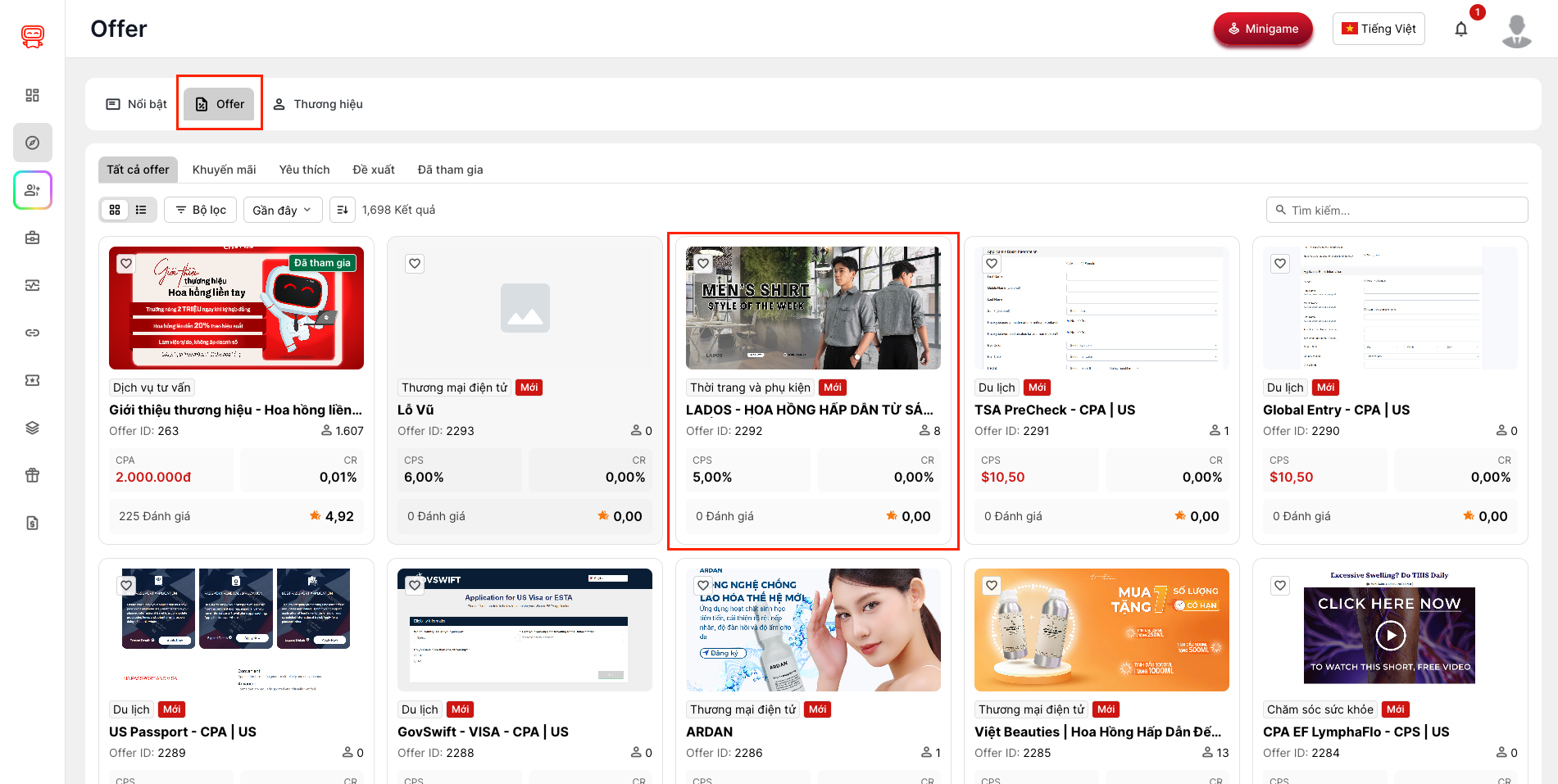Screen dimensions: 1558x784
Task: Switch to Thương hiệu tab
Action: pos(318,104)
